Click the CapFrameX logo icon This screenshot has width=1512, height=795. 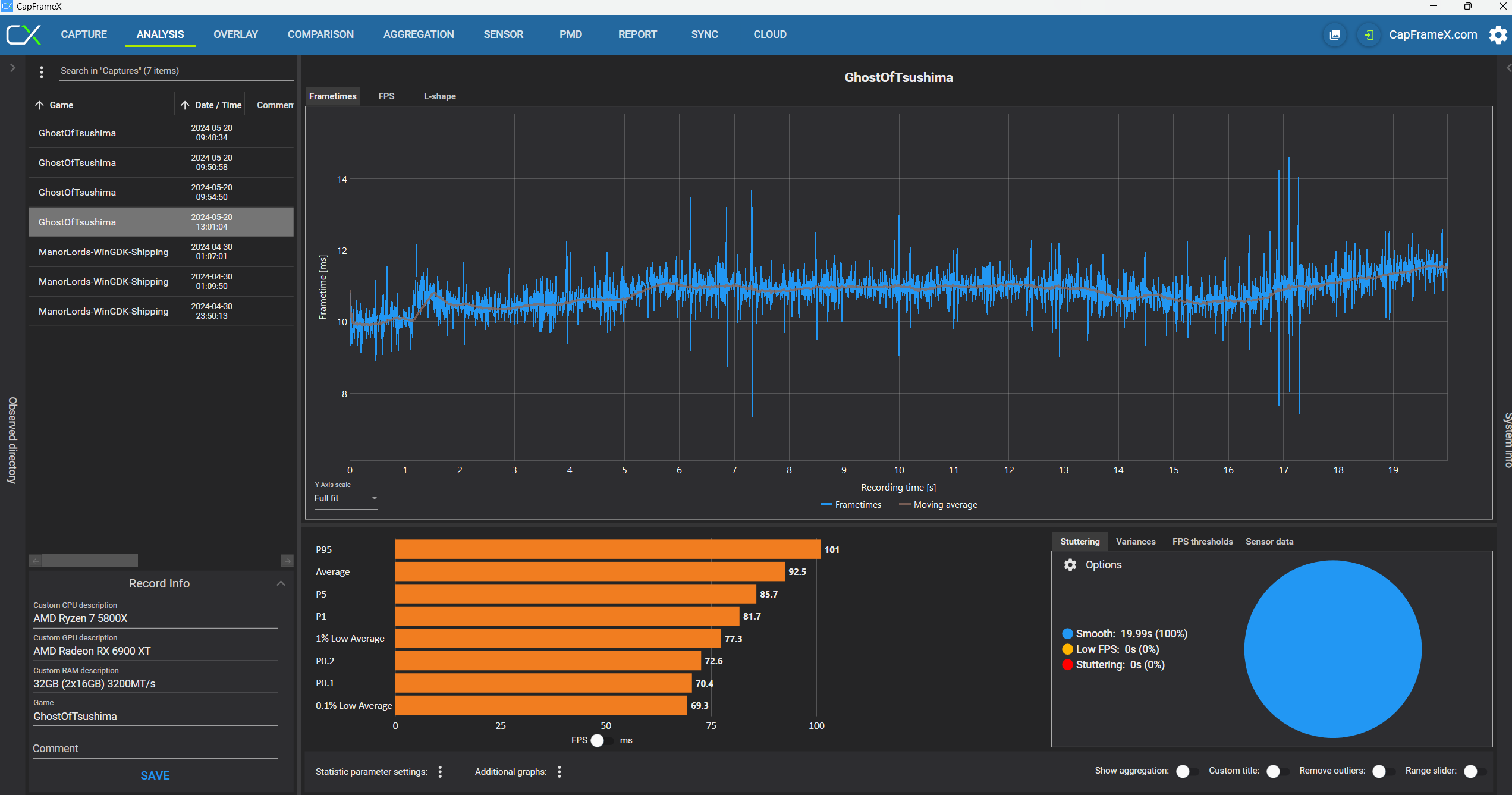[24, 34]
